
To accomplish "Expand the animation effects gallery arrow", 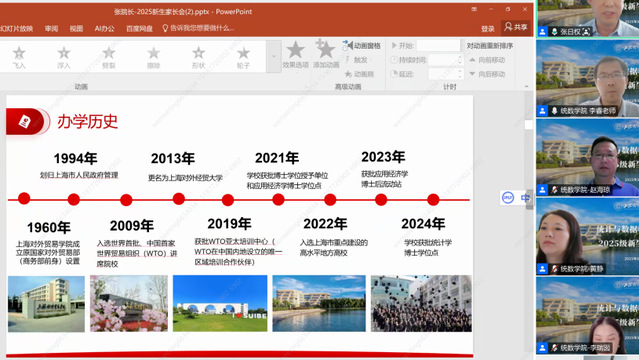I will click(273, 57).
